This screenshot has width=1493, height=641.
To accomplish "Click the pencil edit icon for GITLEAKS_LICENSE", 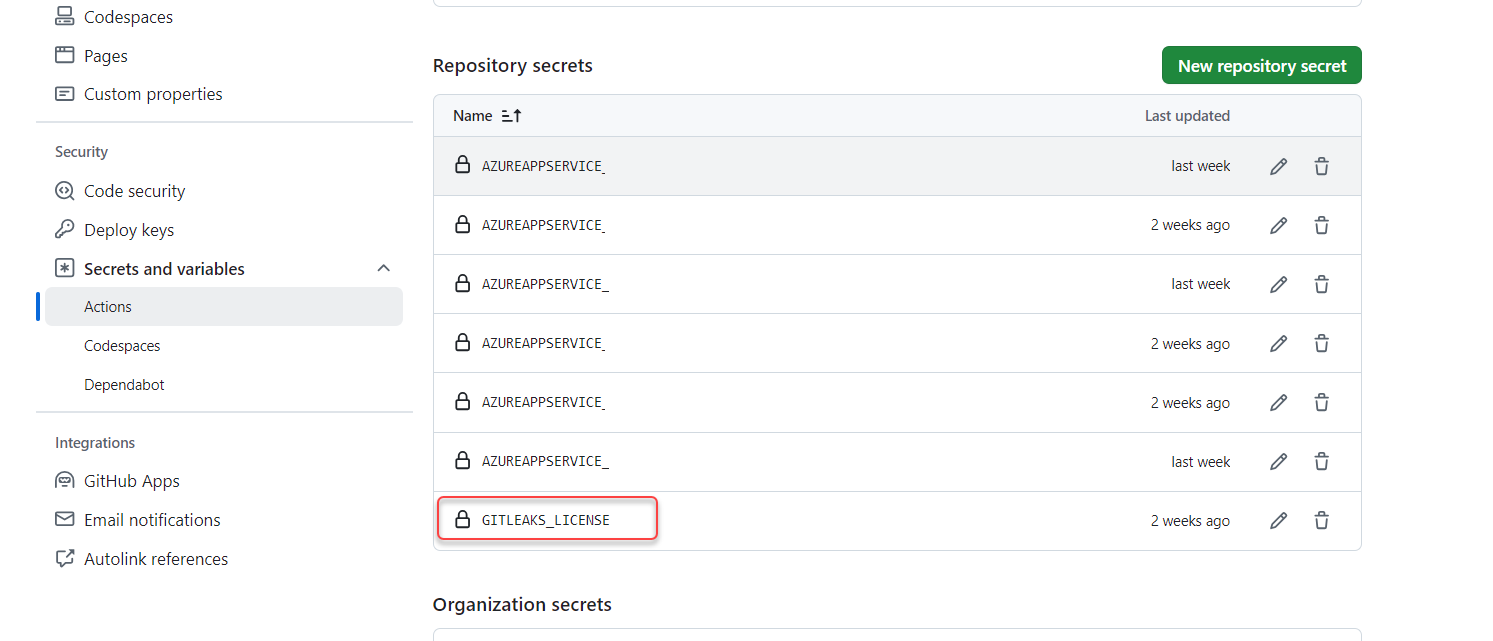I will click(1278, 521).
